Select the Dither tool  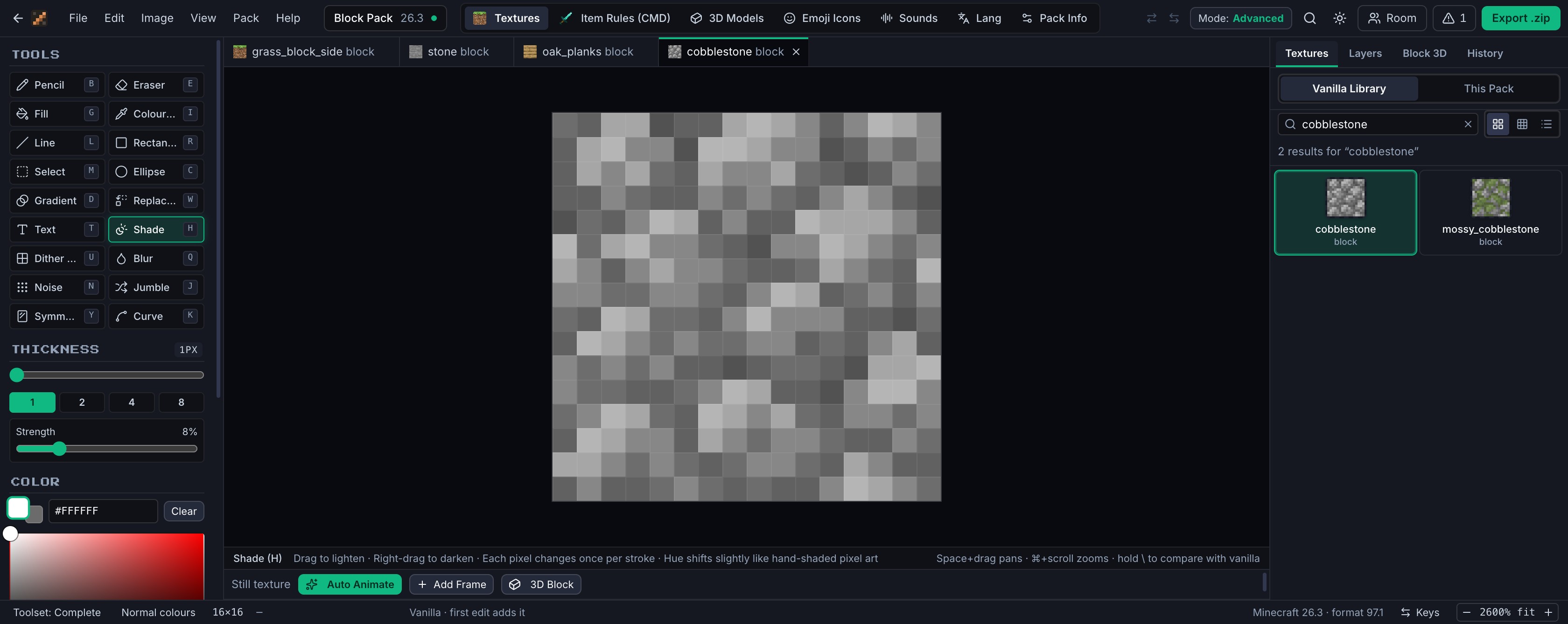[57, 258]
